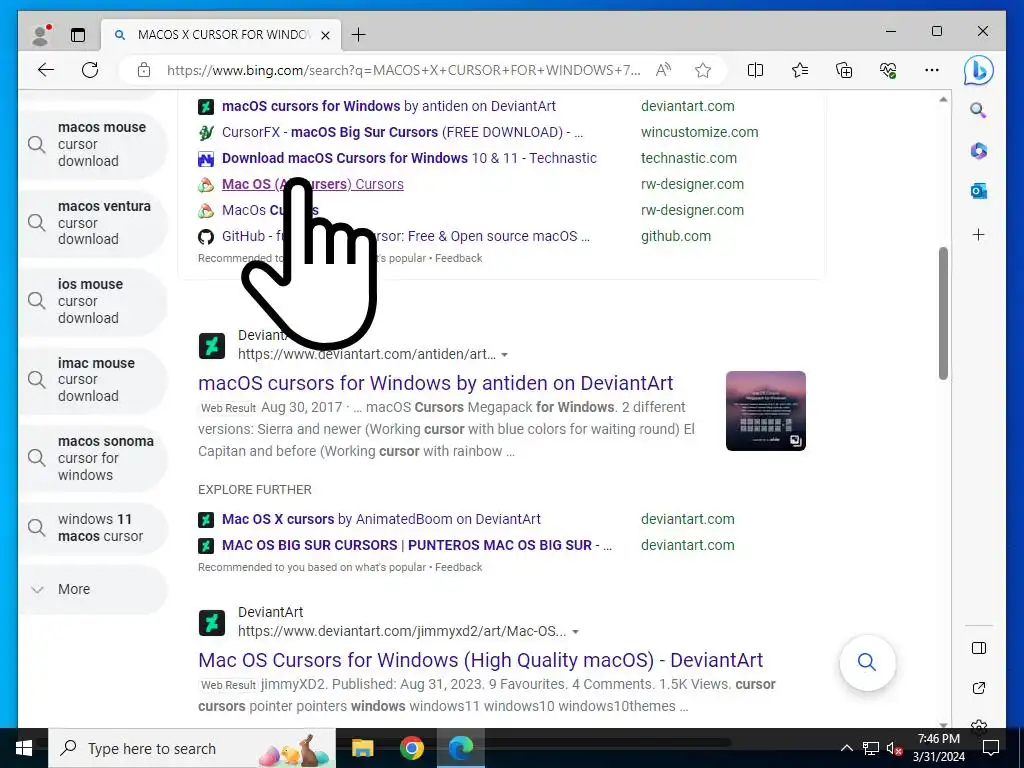View site information lock icon
This screenshot has height=768, width=1024.
click(144, 70)
